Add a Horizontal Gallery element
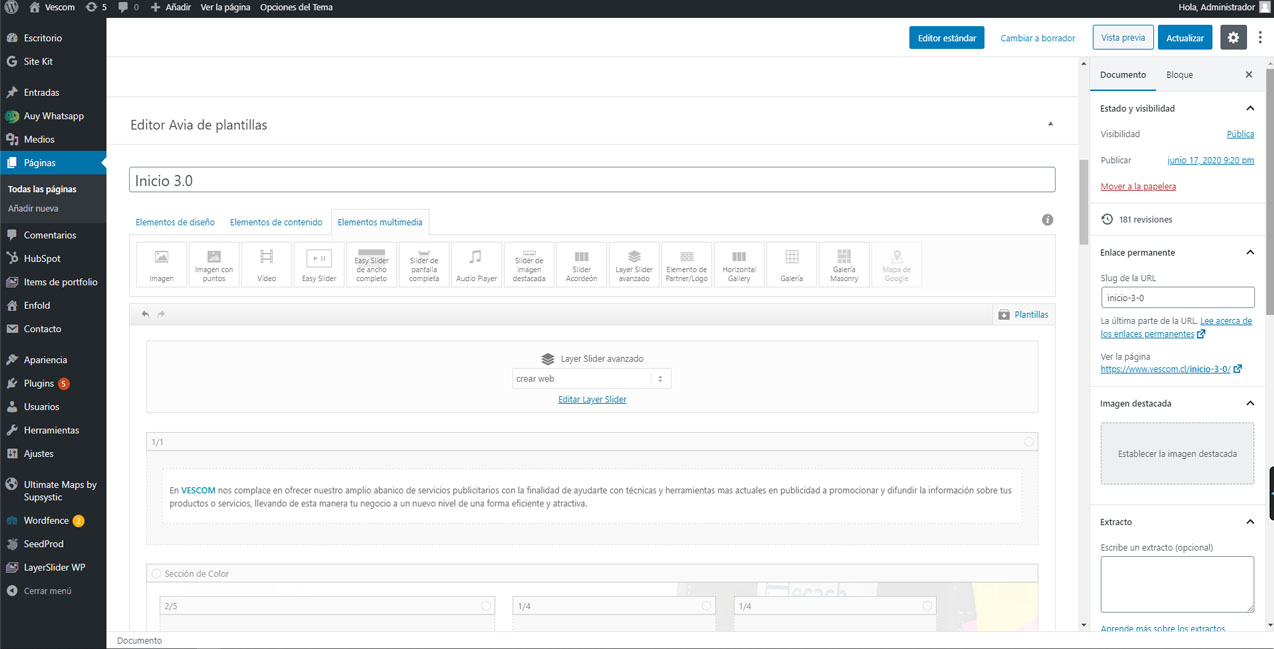Image resolution: width=1274 pixels, height=649 pixels. pos(739,264)
